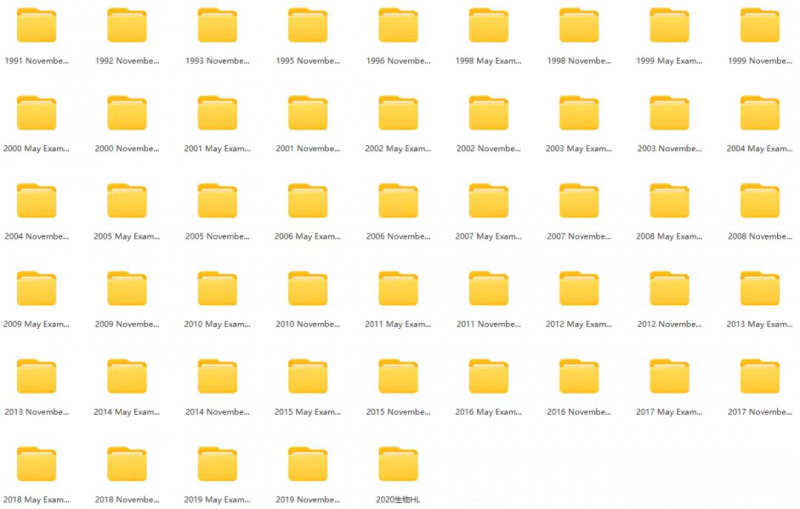The width and height of the screenshot is (800, 509).
Task: Select the 2010 November folder icon
Action: [x=308, y=288]
